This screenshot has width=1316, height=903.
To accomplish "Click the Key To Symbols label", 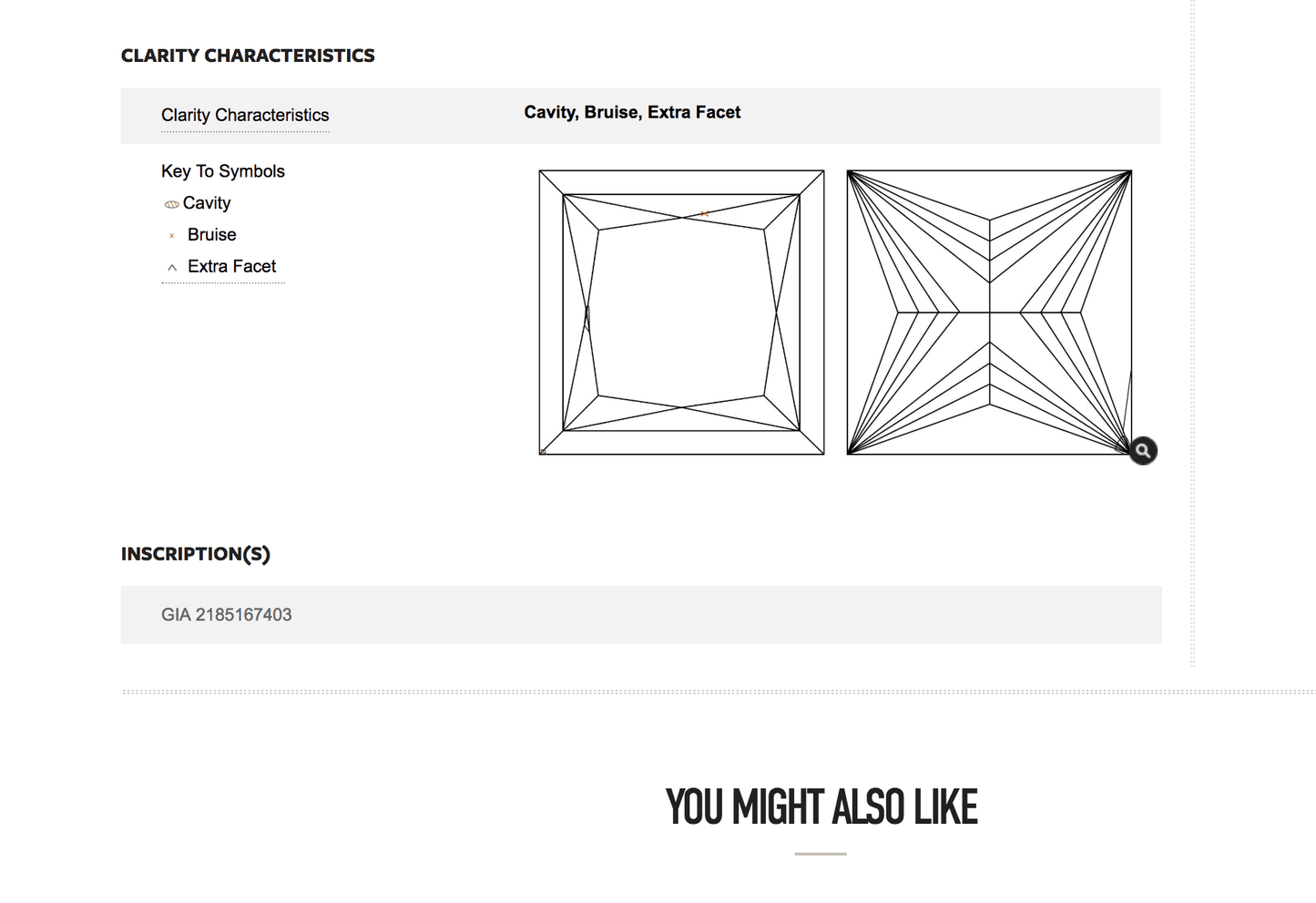I will (223, 171).
